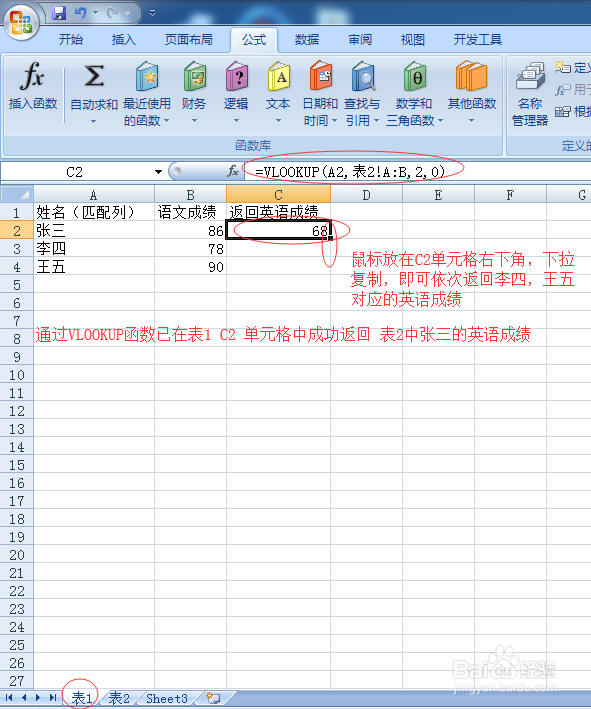Open the 日期和时间 functions icon

pos(321,77)
